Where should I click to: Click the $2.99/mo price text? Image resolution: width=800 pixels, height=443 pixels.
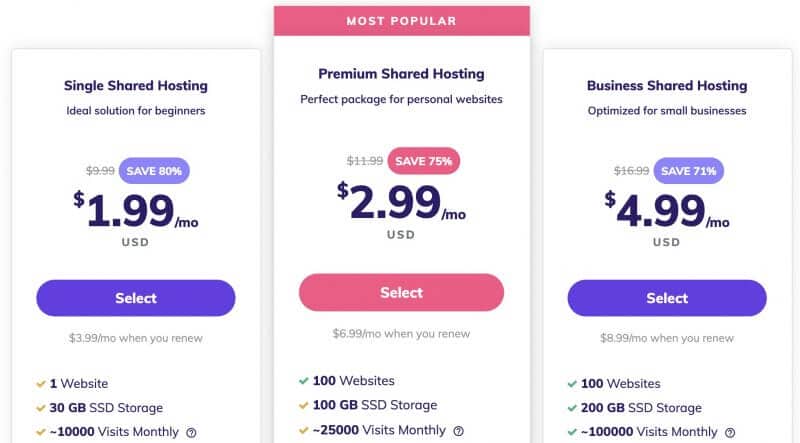pyautogui.click(x=401, y=202)
